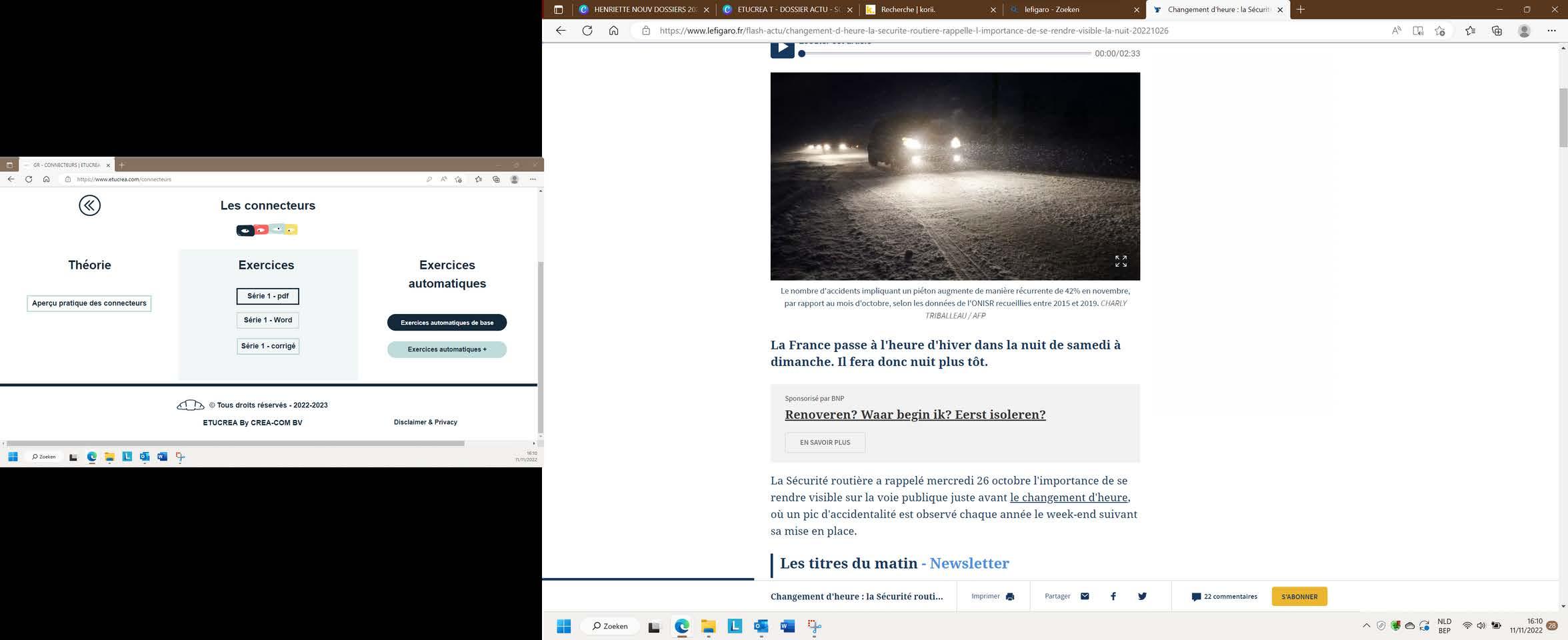This screenshot has height=640, width=1568.
Task: Open Exercices automatiques de base
Action: coord(447,323)
